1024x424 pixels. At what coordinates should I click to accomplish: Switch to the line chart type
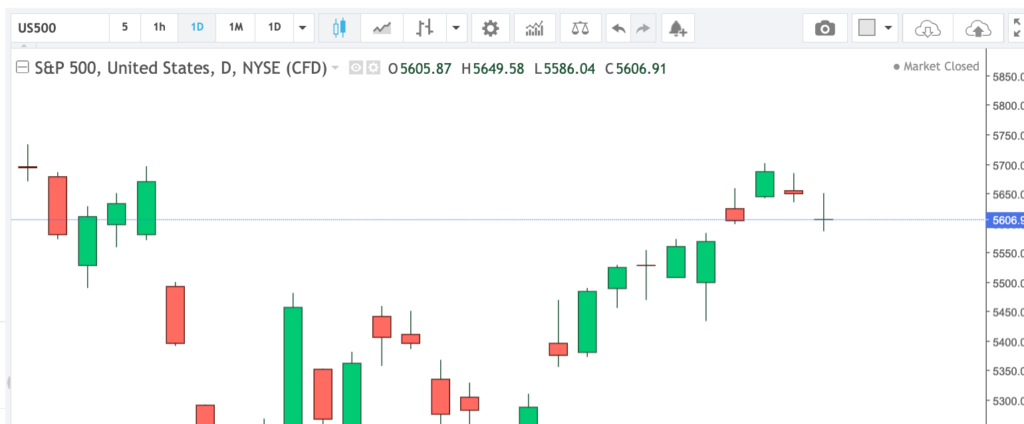pyautogui.click(x=381, y=28)
